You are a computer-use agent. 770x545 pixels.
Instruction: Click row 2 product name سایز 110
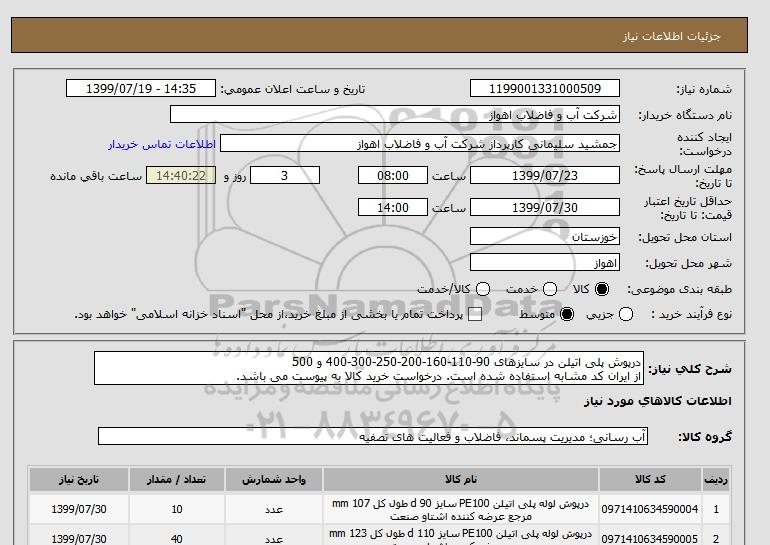point(461,537)
